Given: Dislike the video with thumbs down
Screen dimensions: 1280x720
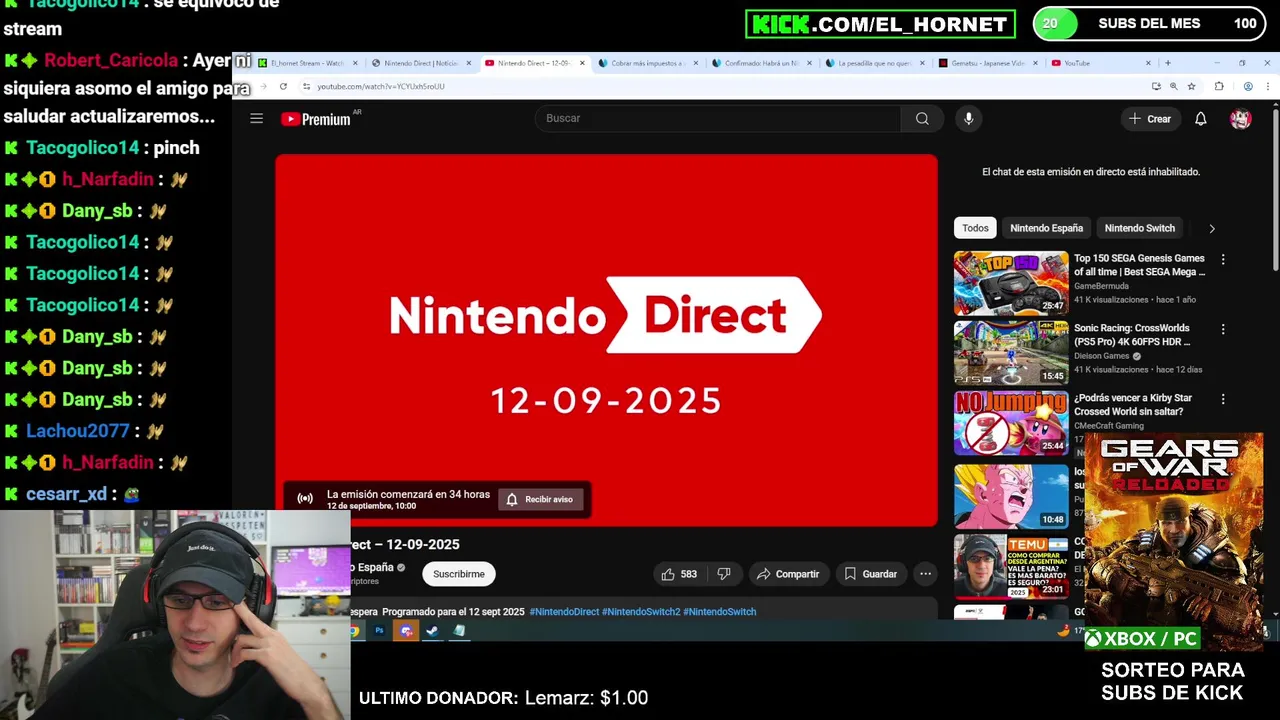Looking at the screenshot, I should coord(724,574).
